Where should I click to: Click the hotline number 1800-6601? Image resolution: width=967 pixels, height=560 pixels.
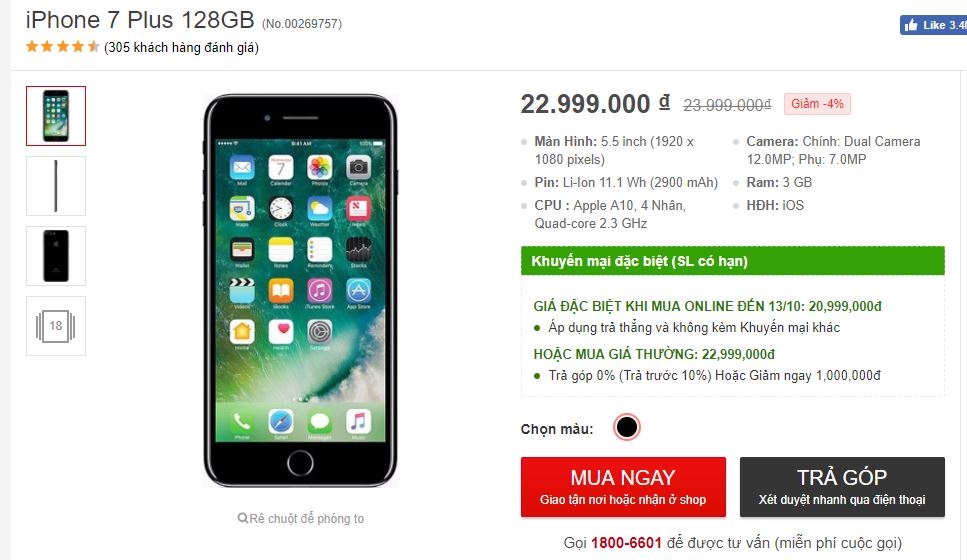[626, 543]
